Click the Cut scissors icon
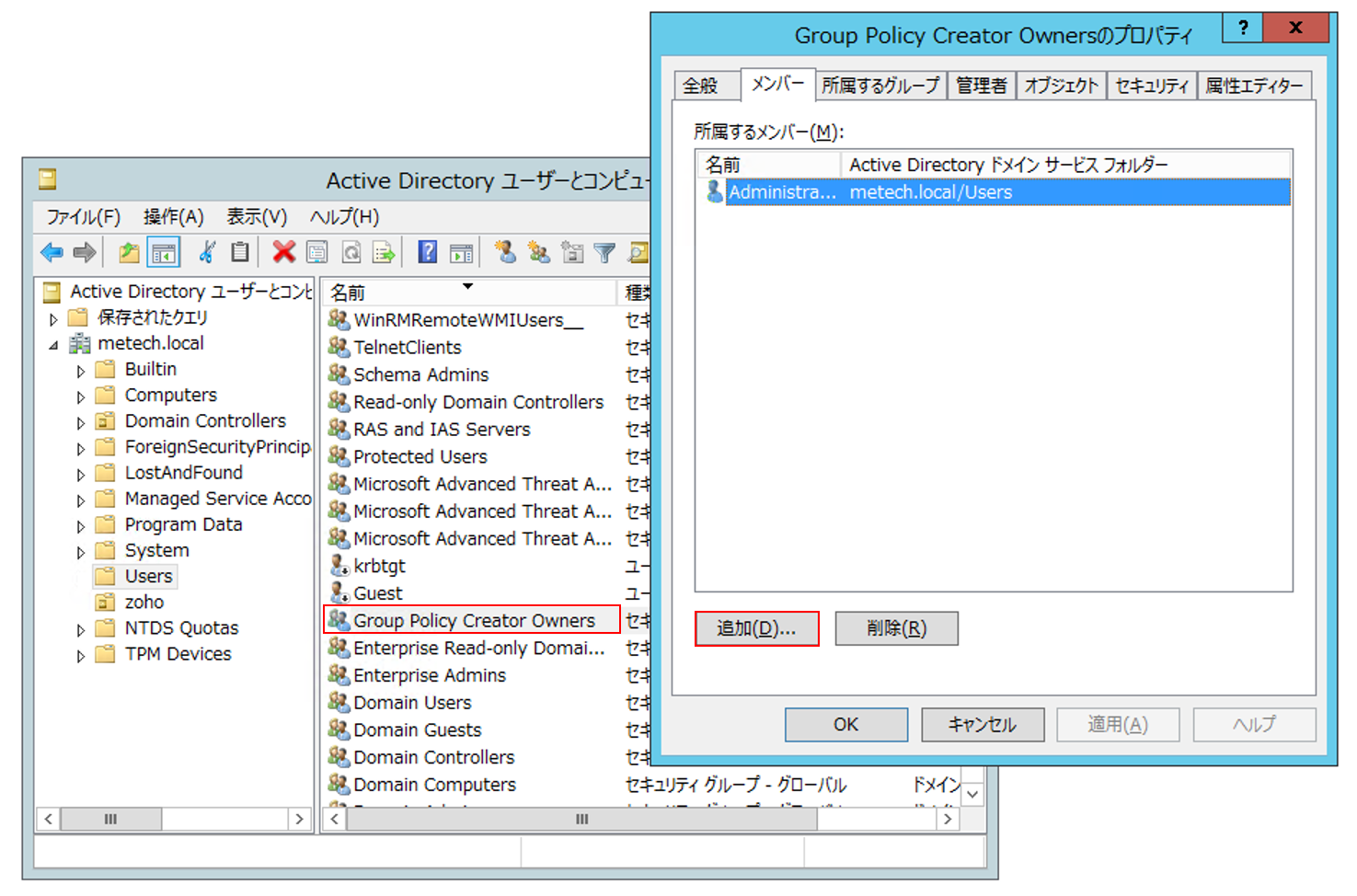The image size is (1357, 896). pos(208,252)
